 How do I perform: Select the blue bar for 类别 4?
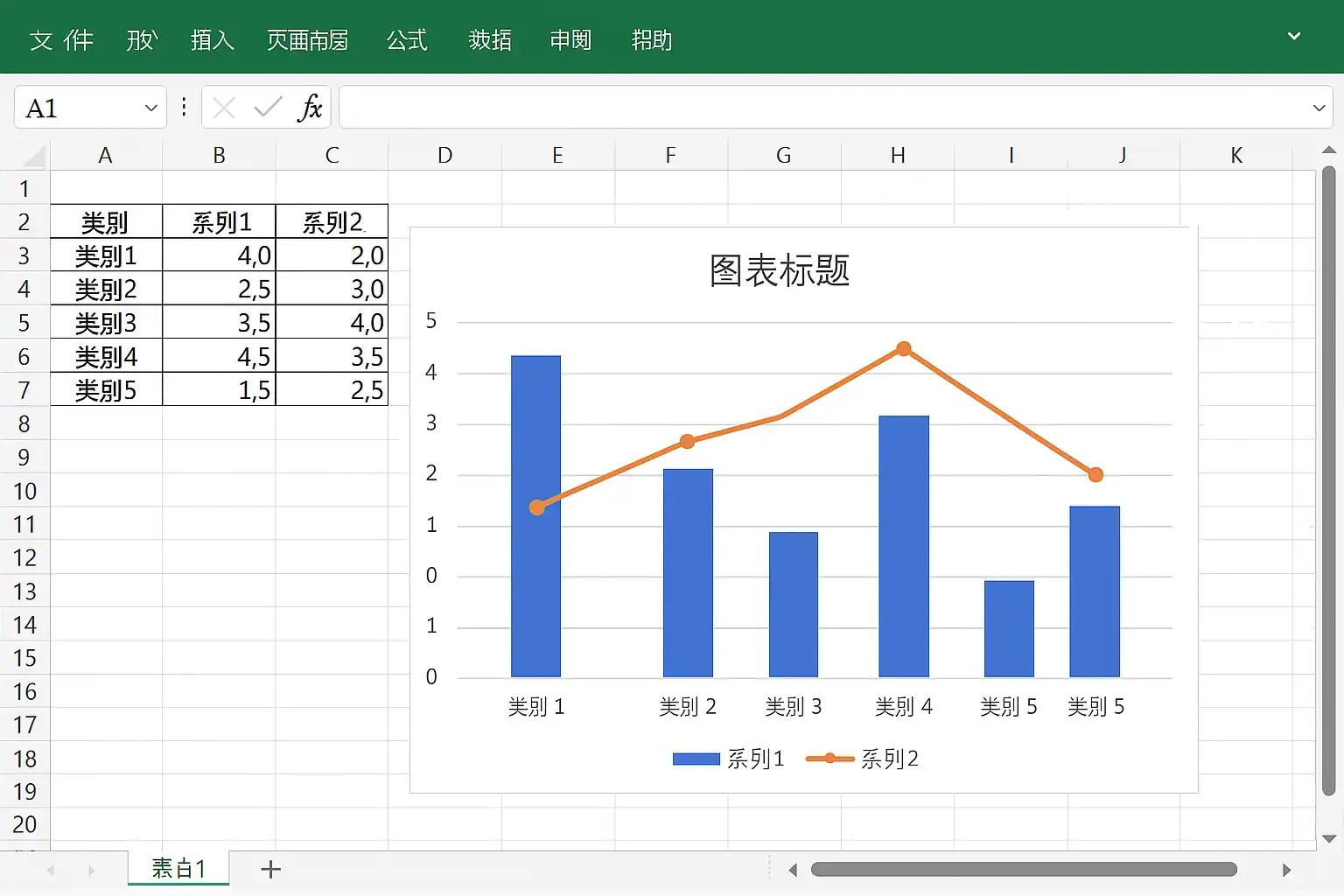pos(903,546)
